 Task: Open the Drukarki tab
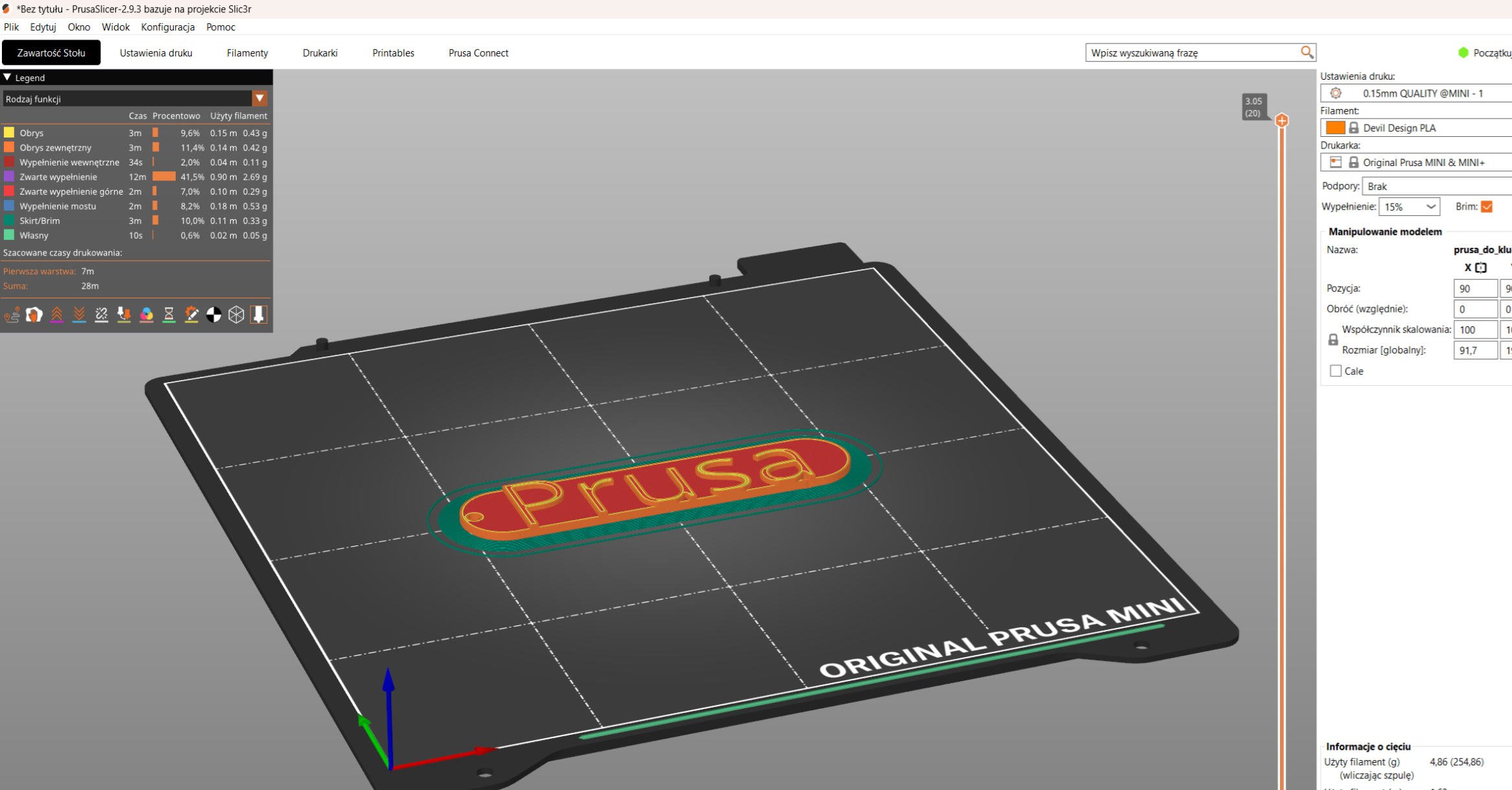320,53
